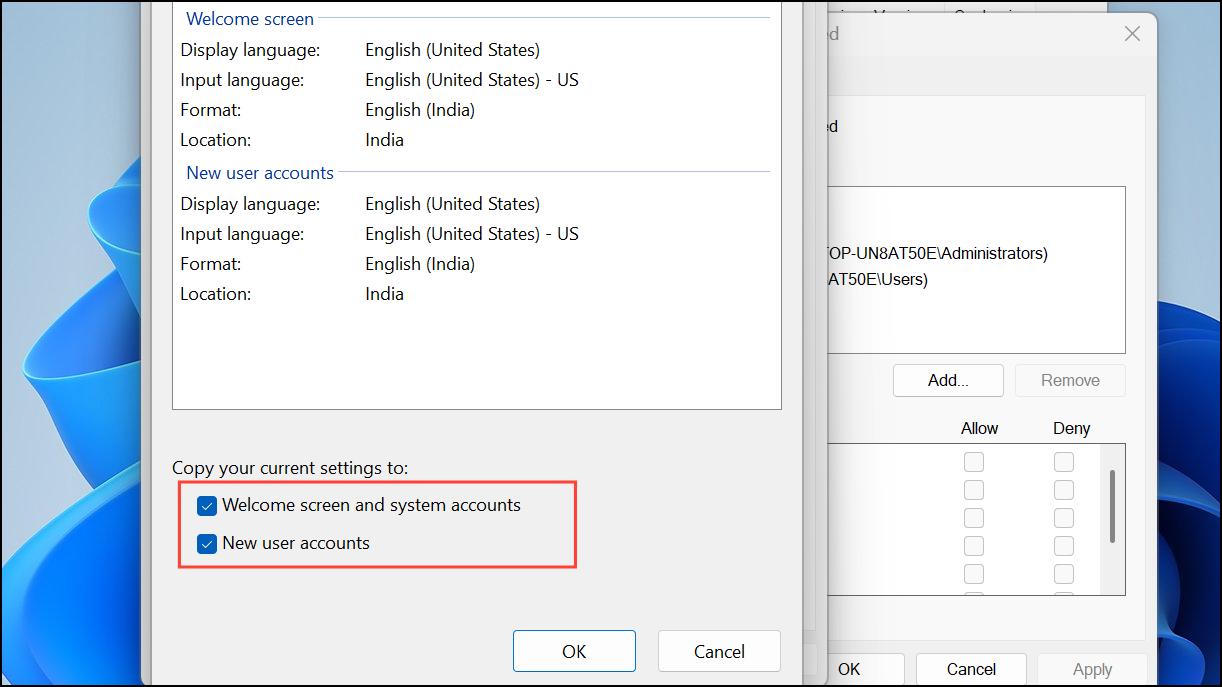This screenshot has width=1222, height=687.
Task: Select the Users group entry
Action: (x=878, y=280)
